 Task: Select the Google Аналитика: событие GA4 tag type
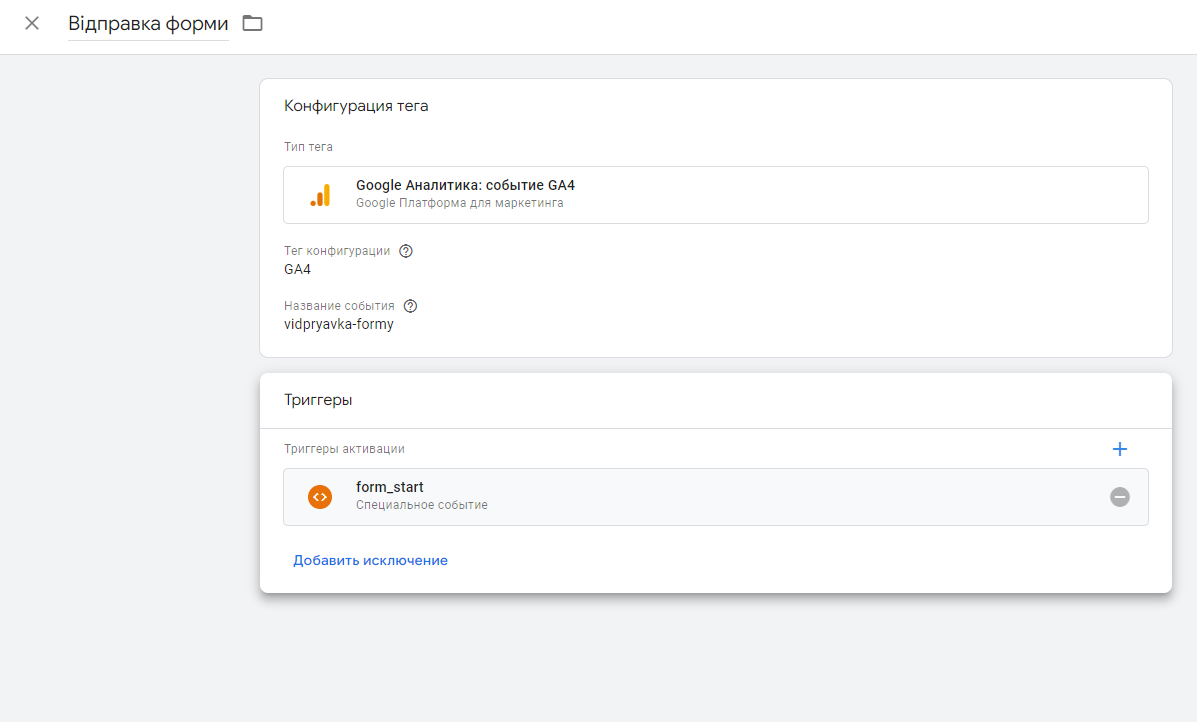pyautogui.click(x=465, y=186)
